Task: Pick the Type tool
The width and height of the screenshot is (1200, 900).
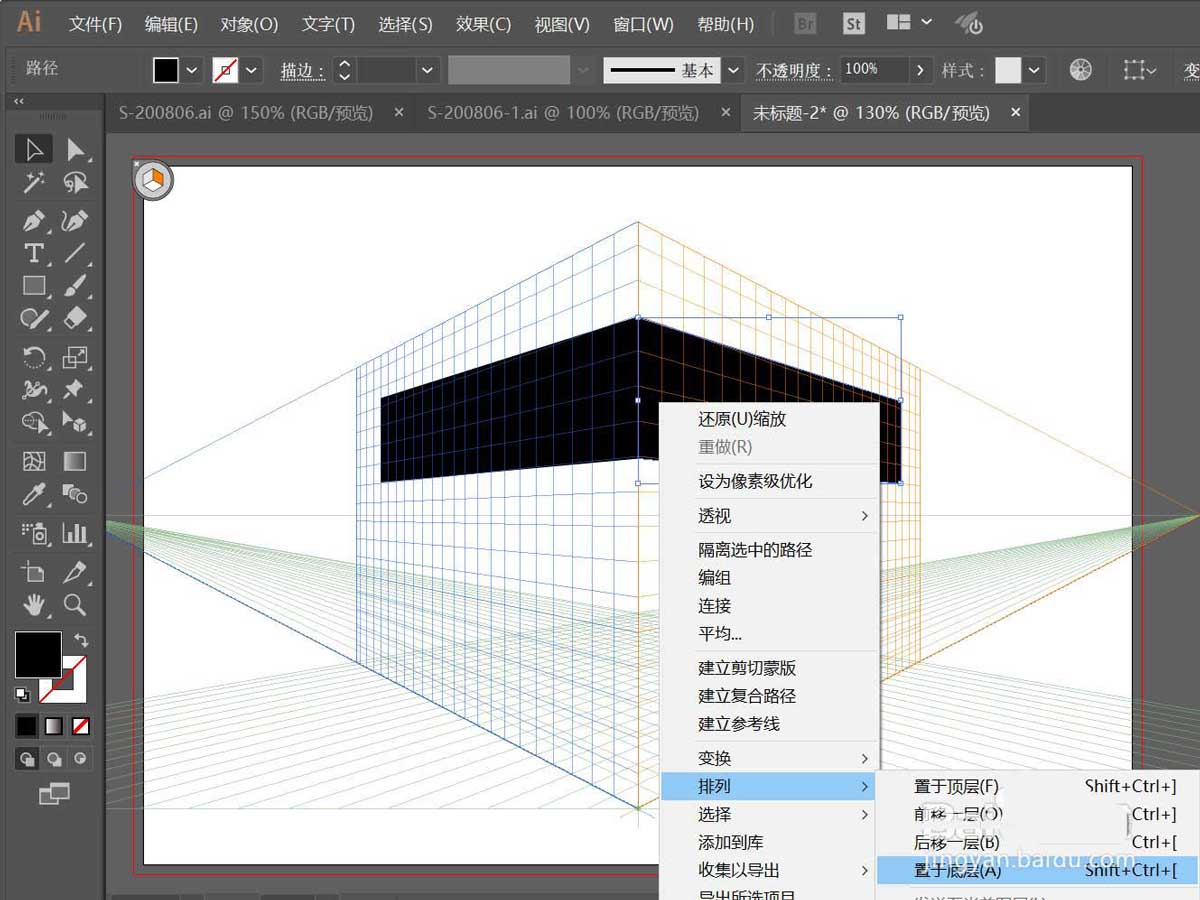Action: [x=34, y=253]
